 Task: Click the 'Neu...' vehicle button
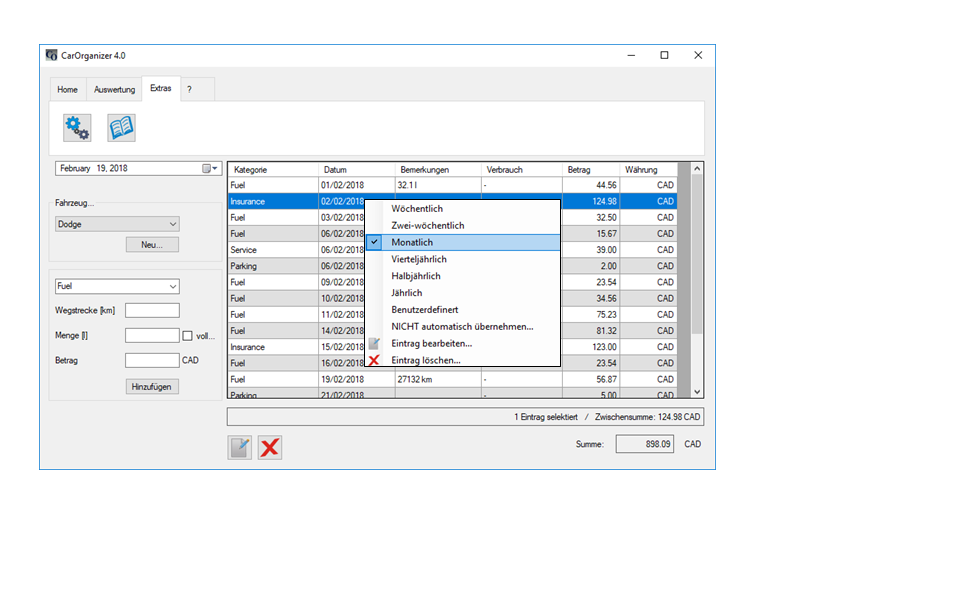[152, 245]
